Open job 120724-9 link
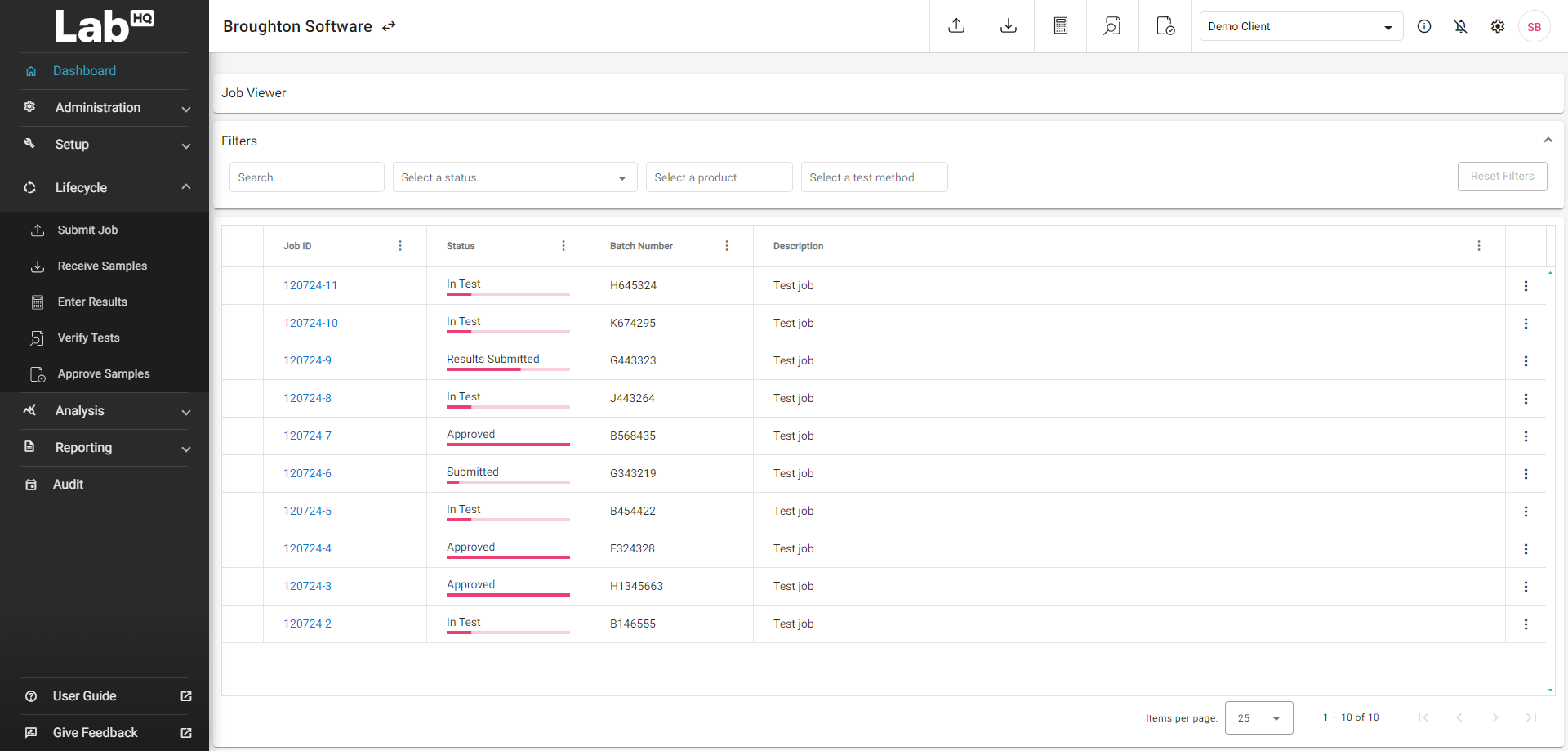Screen dimensions: 1568x751 (307, 360)
